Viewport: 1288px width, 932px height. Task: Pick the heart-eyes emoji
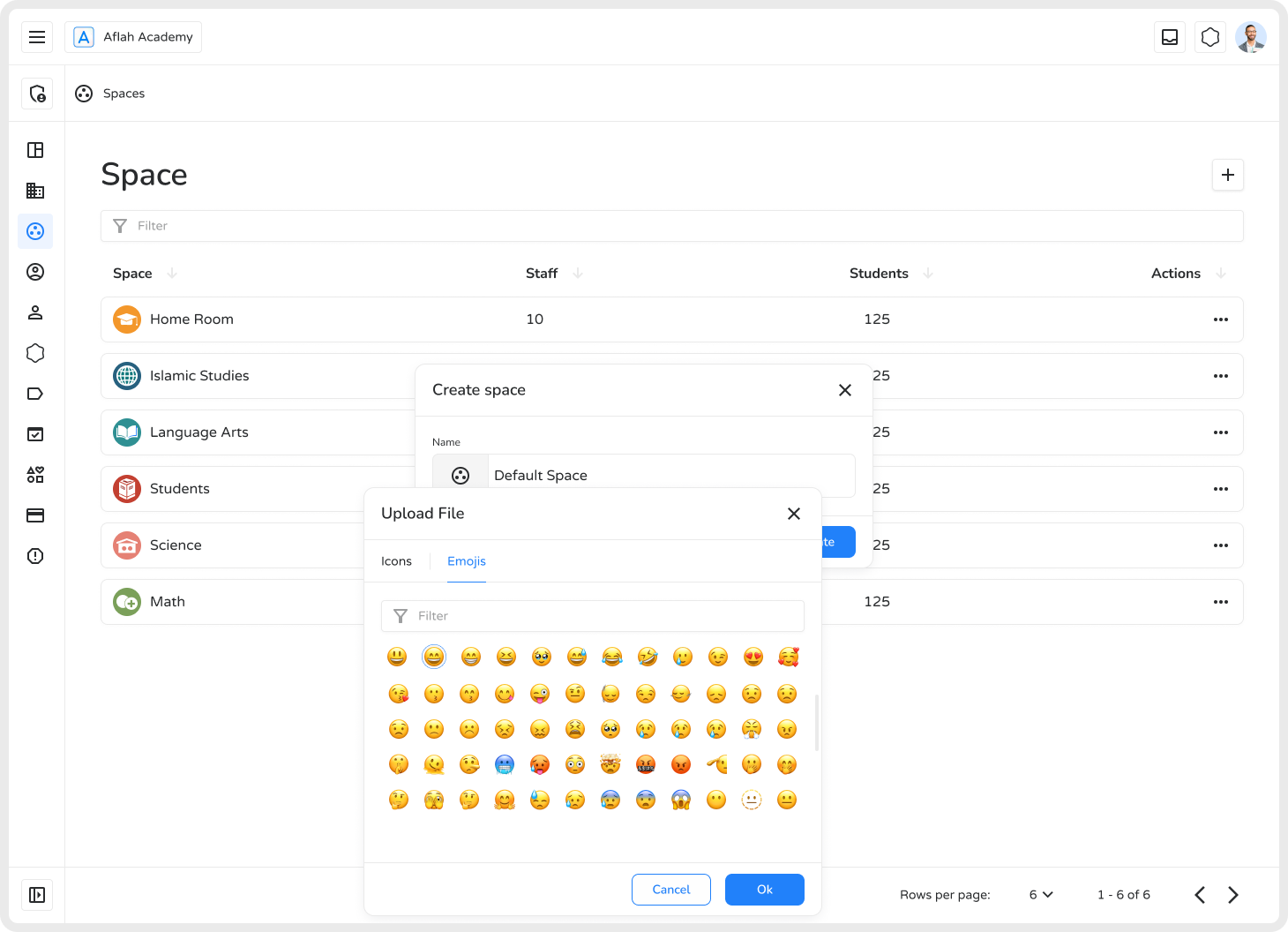(753, 657)
